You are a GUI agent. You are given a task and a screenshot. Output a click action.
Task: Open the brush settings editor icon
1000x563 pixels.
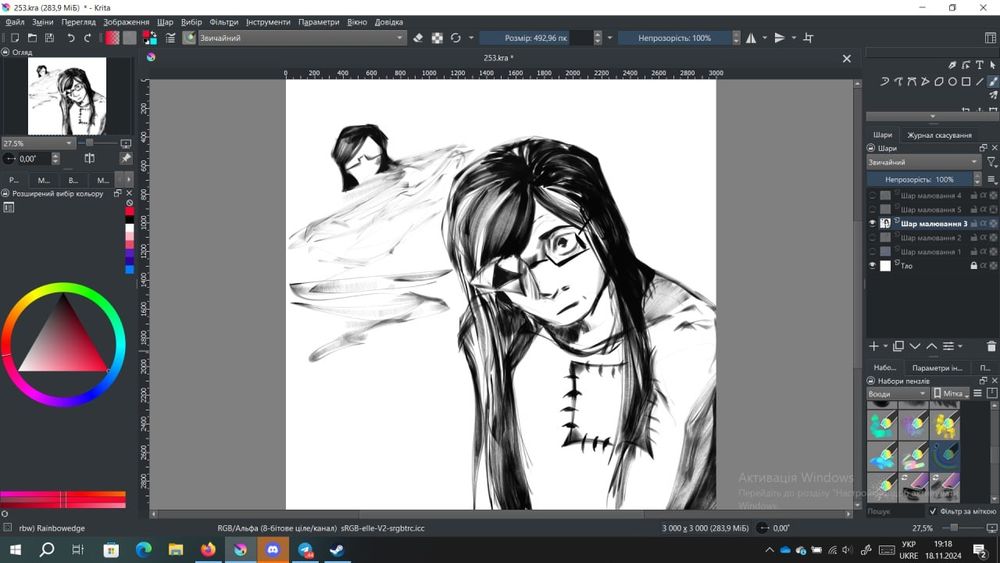pos(170,38)
